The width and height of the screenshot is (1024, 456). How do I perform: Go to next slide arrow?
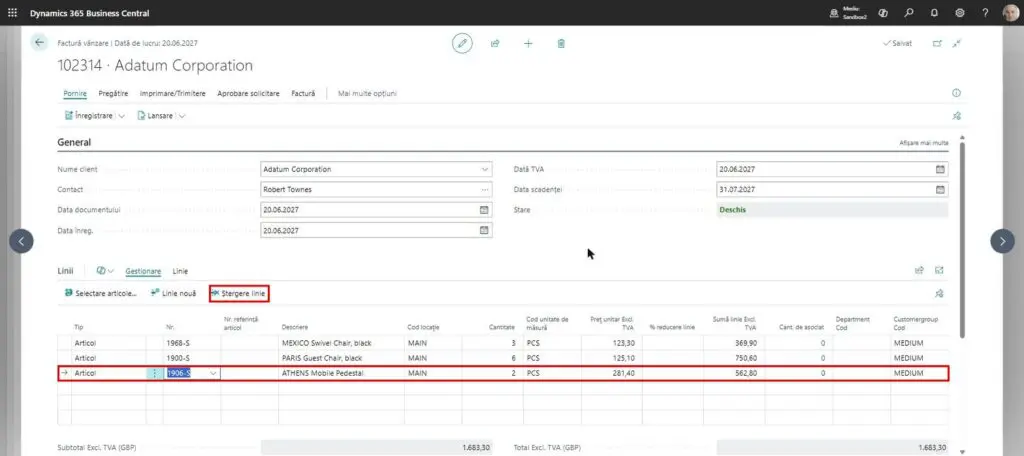click(x=1002, y=241)
